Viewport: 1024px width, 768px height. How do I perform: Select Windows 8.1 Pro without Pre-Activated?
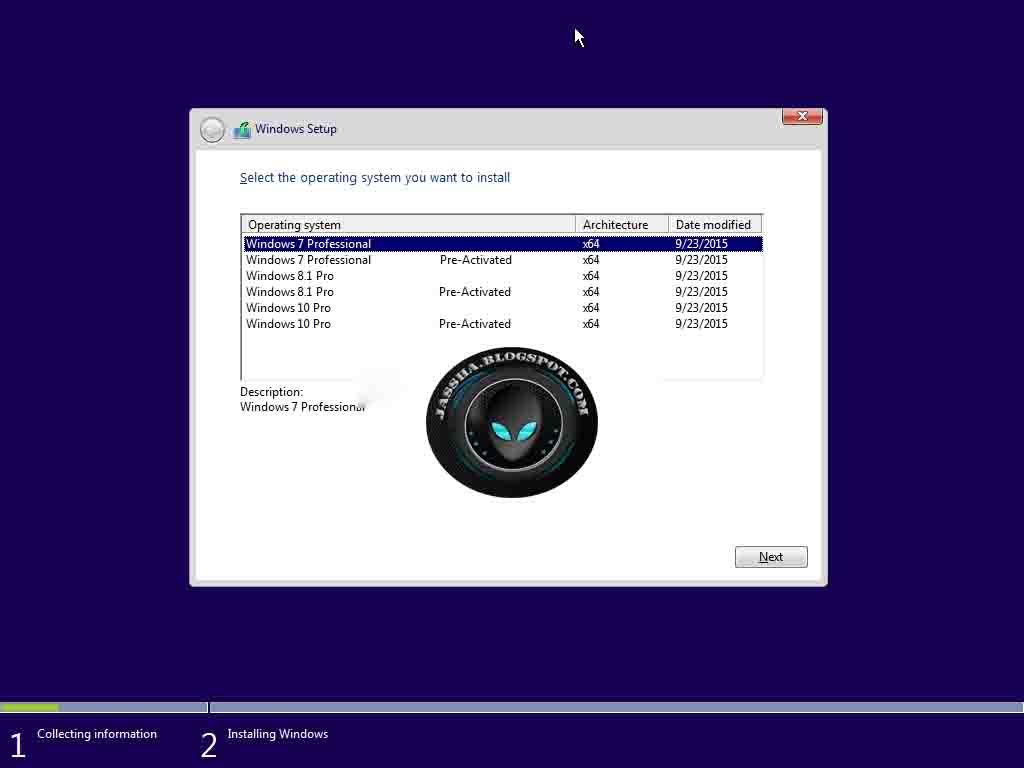503,276
